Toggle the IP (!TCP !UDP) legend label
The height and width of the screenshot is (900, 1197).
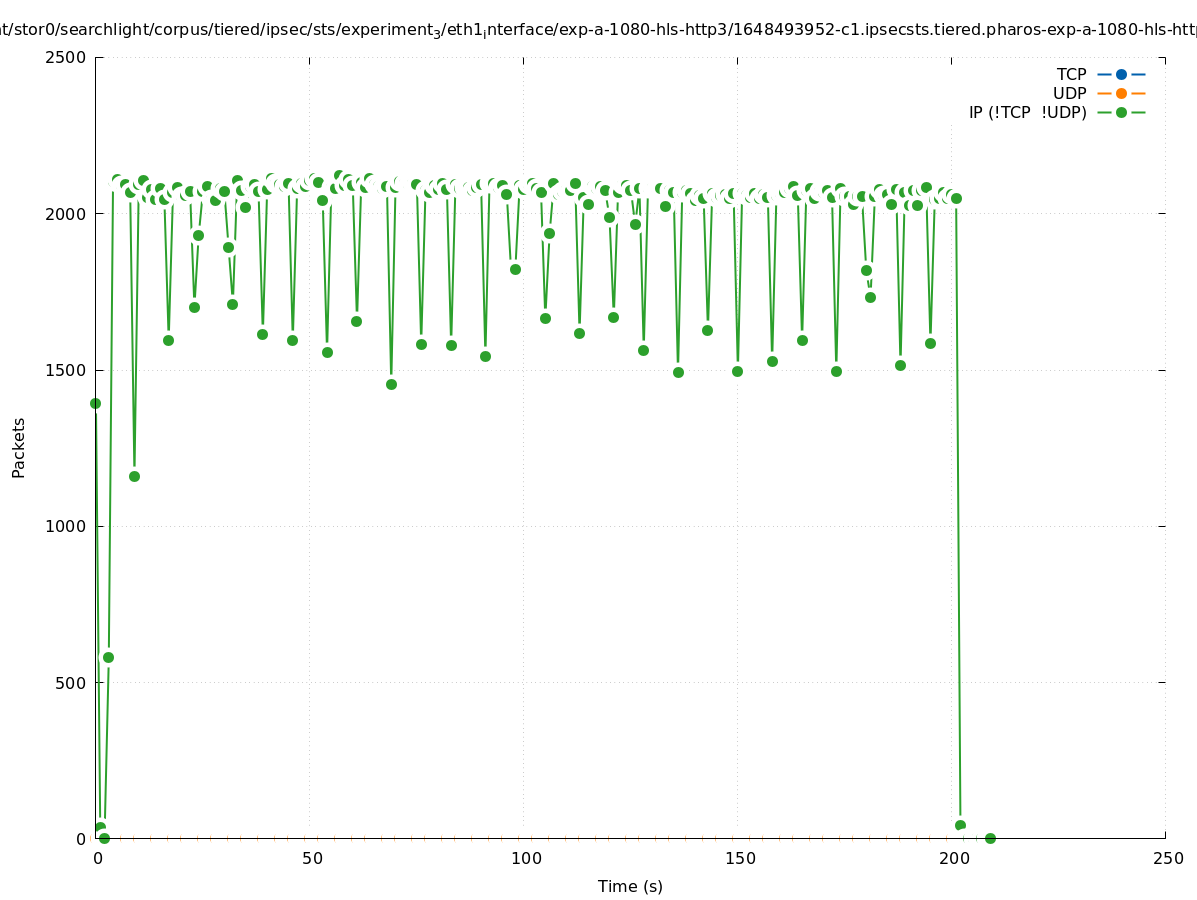tap(1027, 112)
